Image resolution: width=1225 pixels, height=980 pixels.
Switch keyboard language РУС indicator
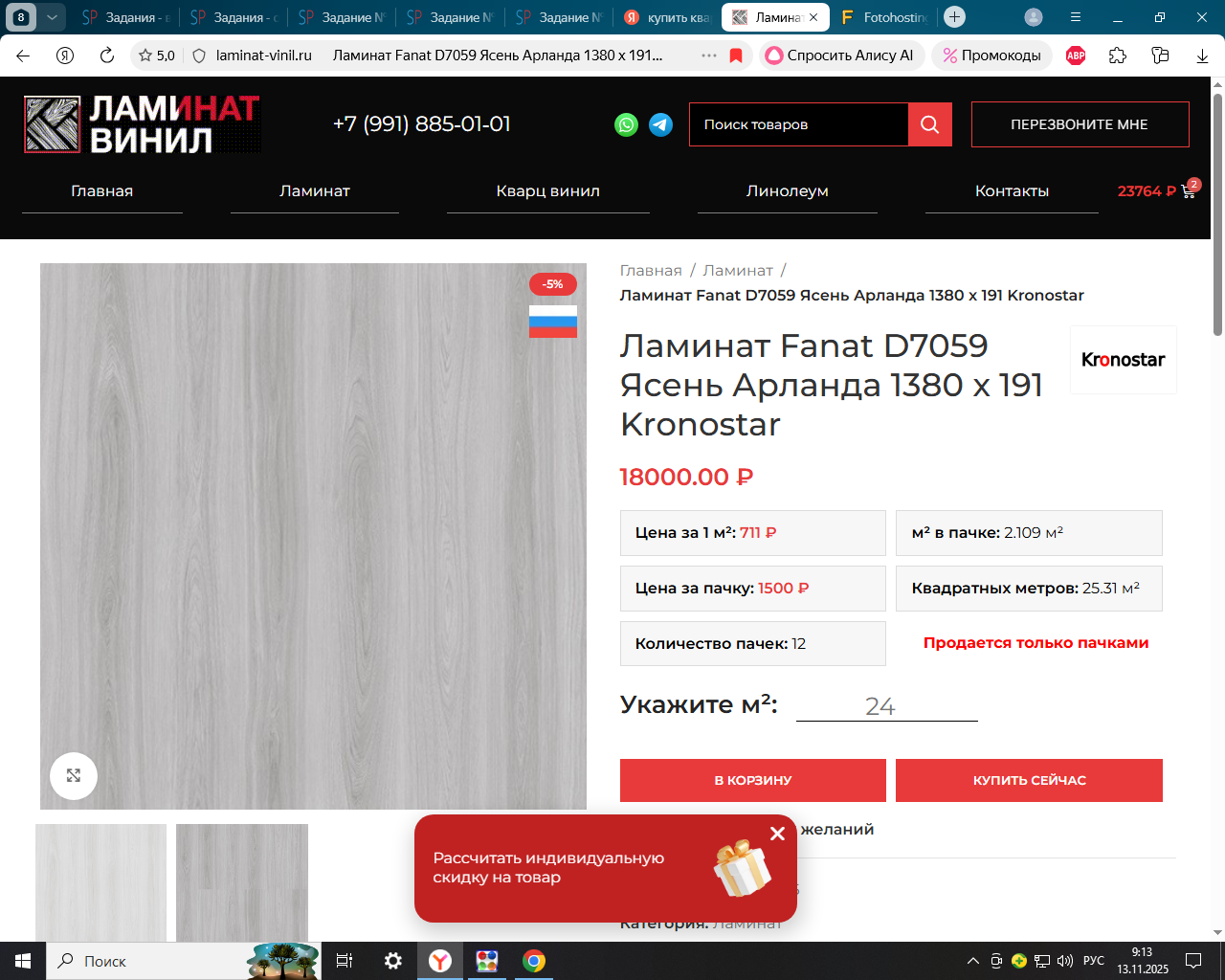pos(1094,961)
